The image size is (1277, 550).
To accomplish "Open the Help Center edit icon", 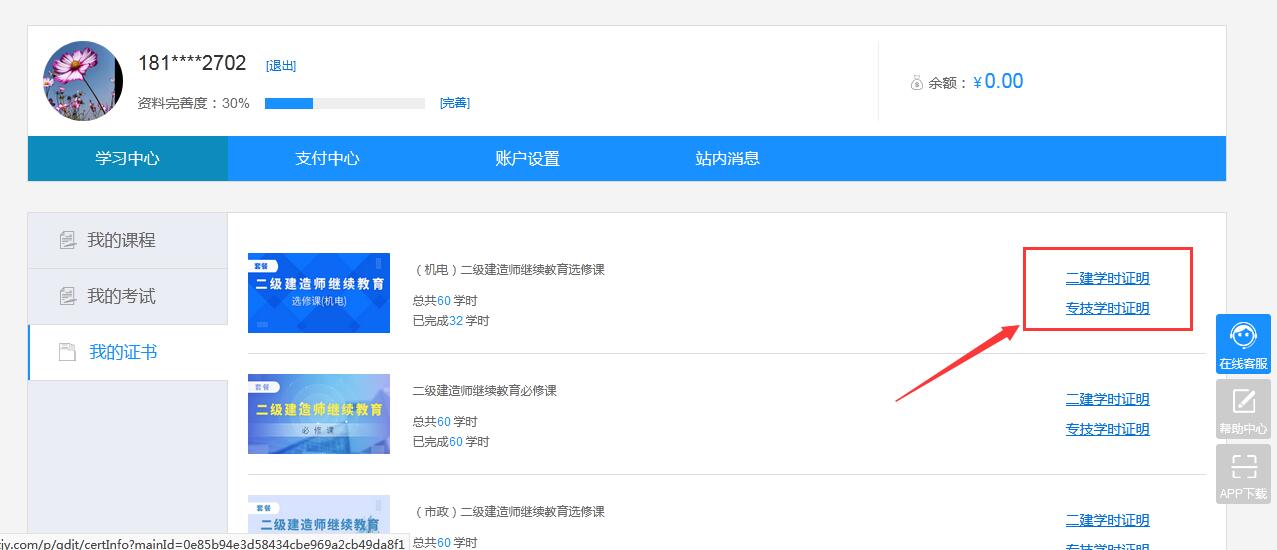I will [x=1243, y=401].
